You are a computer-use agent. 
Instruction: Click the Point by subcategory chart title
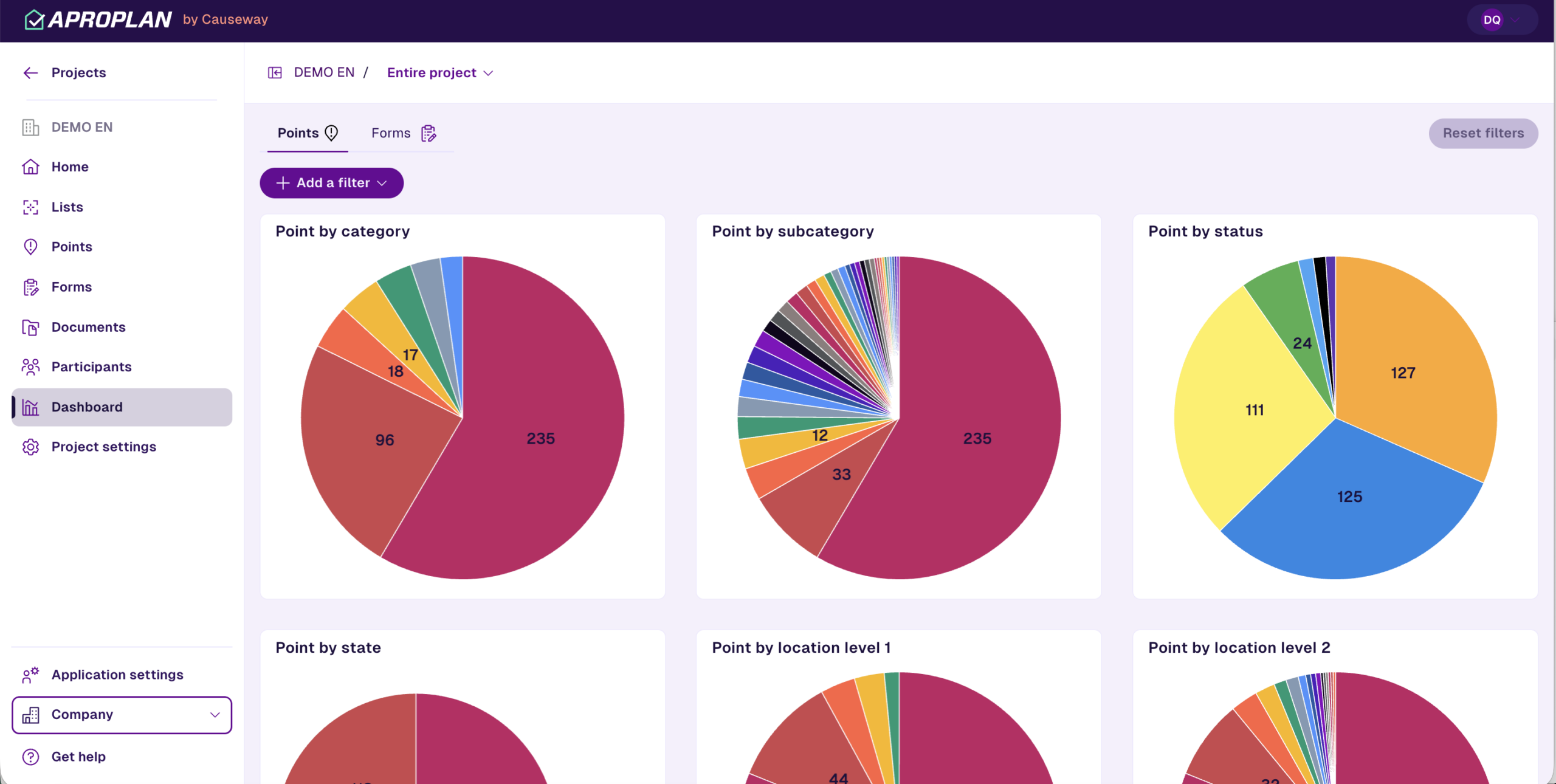point(793,232)
